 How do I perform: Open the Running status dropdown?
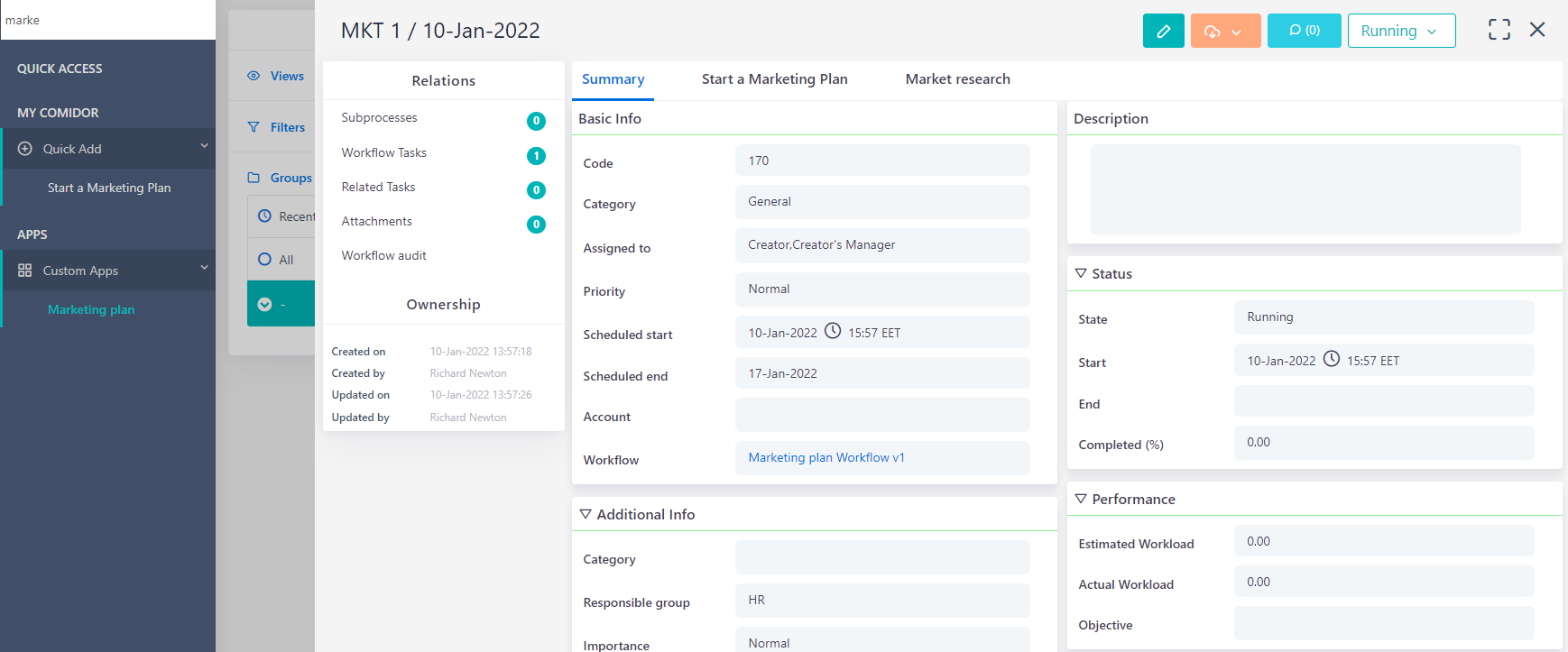pos(1400,31)
